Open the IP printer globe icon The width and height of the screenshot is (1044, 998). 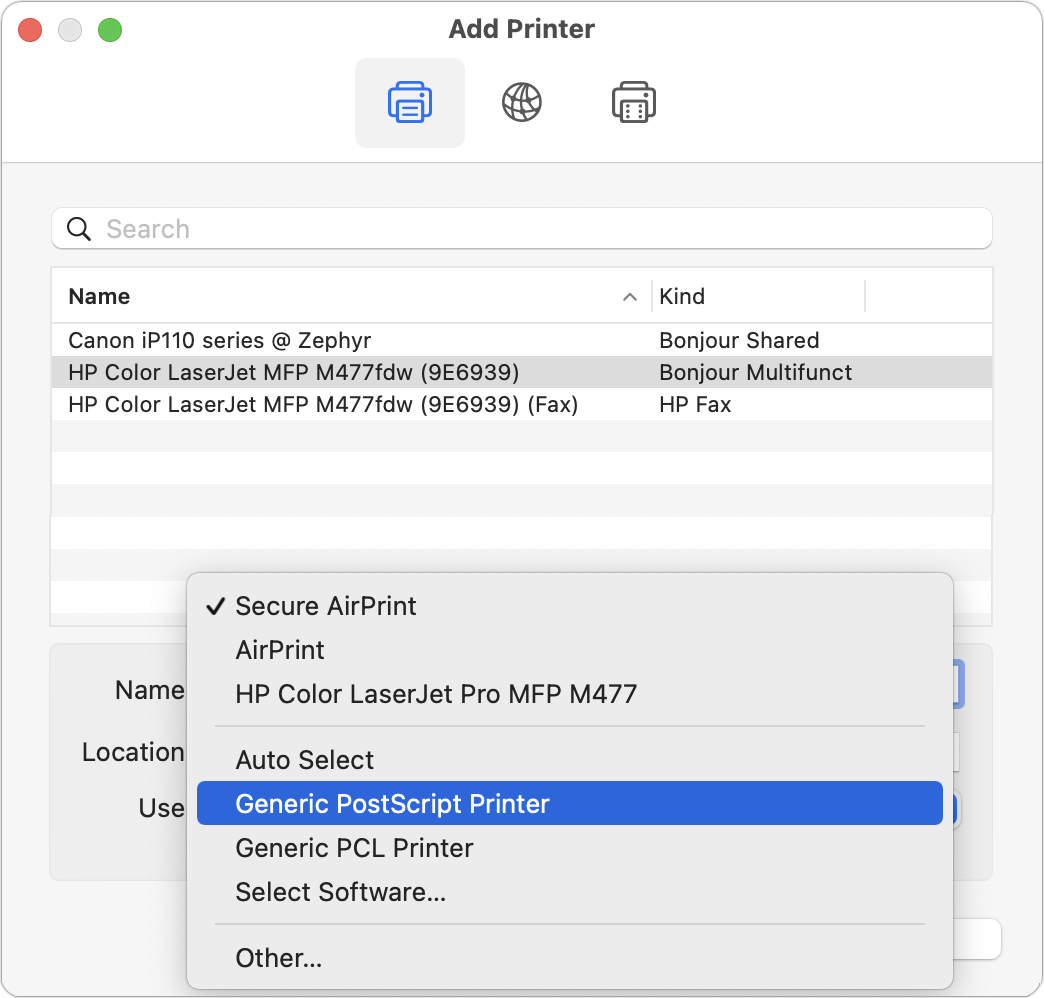[x=521, y=103]
